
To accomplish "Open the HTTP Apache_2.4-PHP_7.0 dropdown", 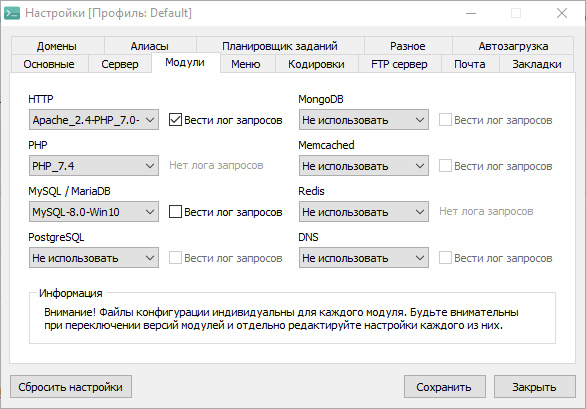I will click(94, 120).
